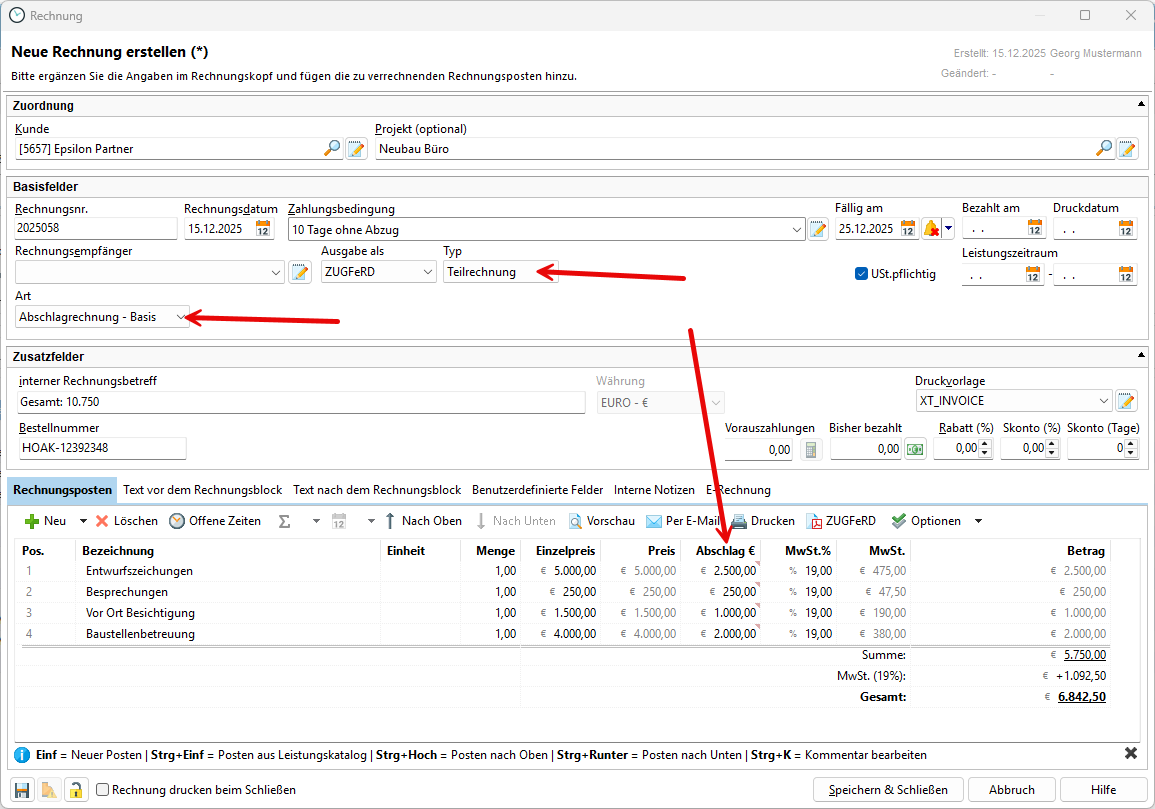The height and width of the screenshot is (809, 1155).
Task: Click the Löschen red X toolbar icon
Action: (102, 521)
